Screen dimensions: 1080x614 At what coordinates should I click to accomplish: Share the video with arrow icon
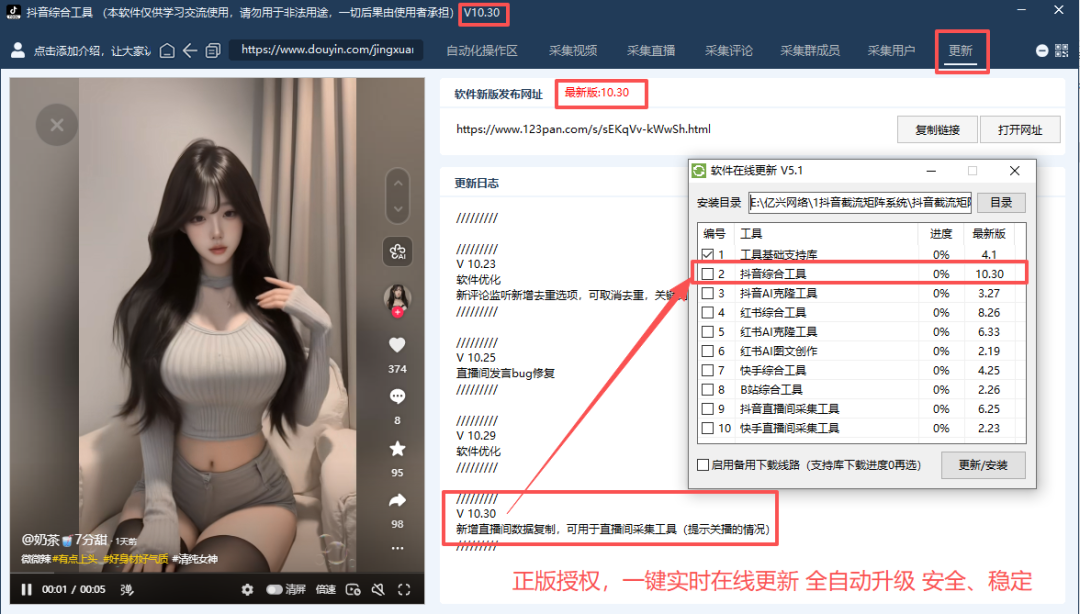(397, 500)
